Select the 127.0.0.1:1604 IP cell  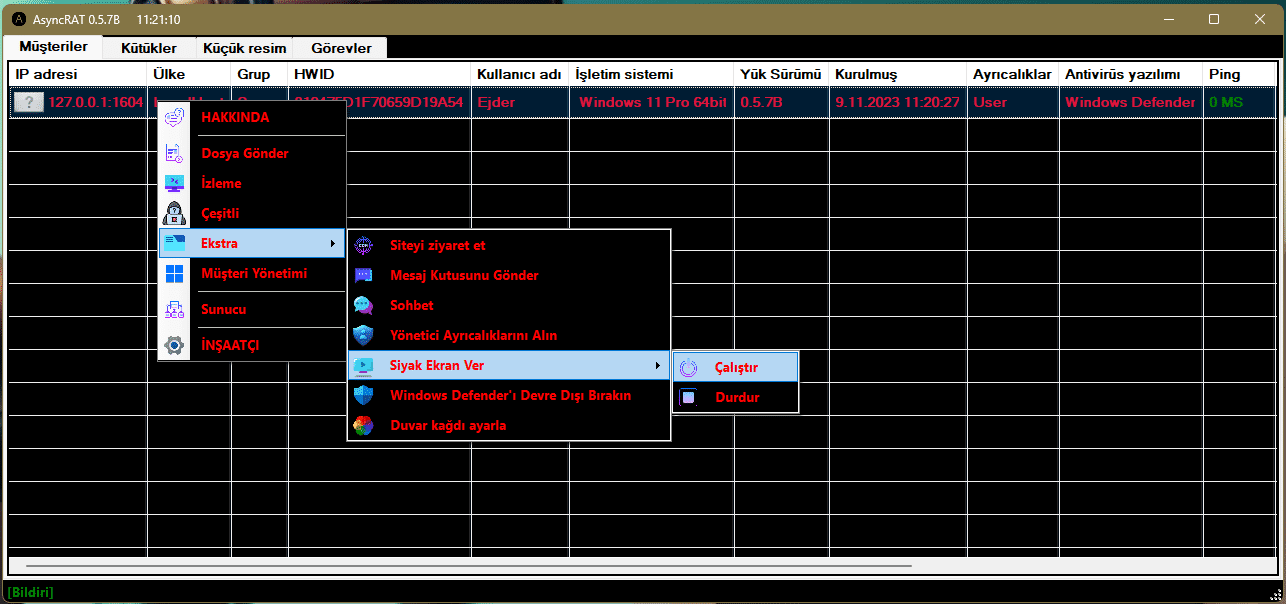pyautogui.click(x=95, y=102)
